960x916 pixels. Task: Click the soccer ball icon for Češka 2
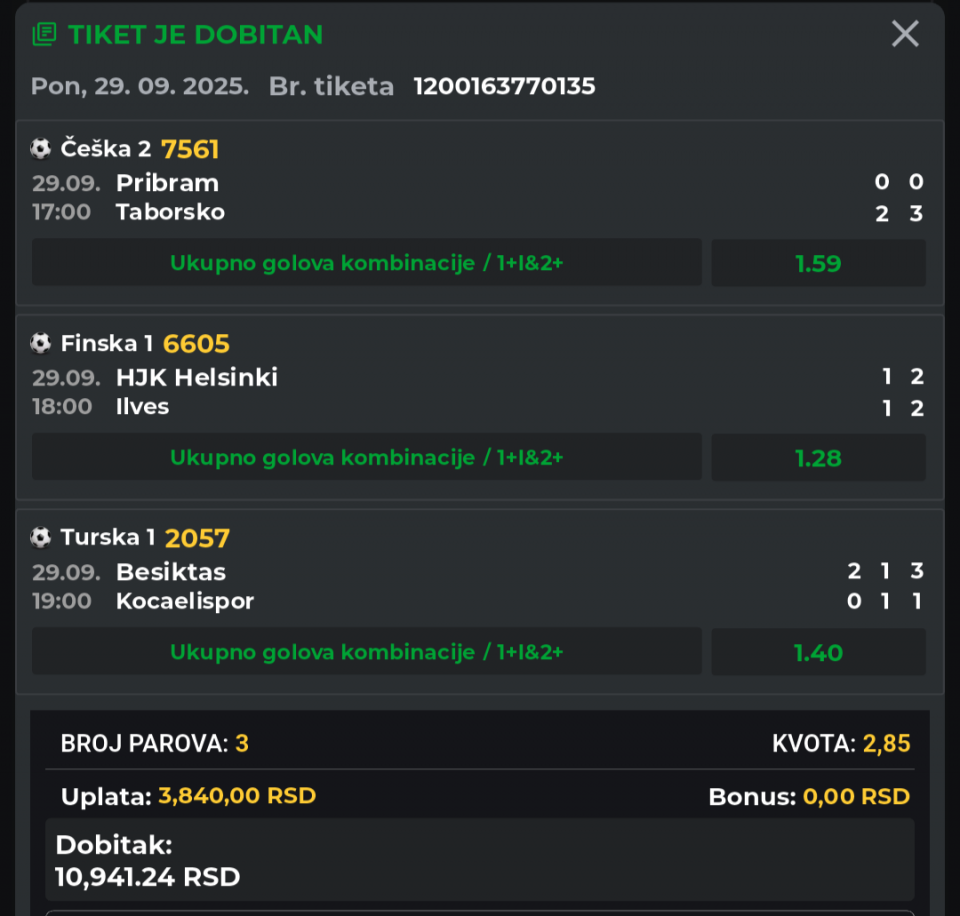pos(40,149)
